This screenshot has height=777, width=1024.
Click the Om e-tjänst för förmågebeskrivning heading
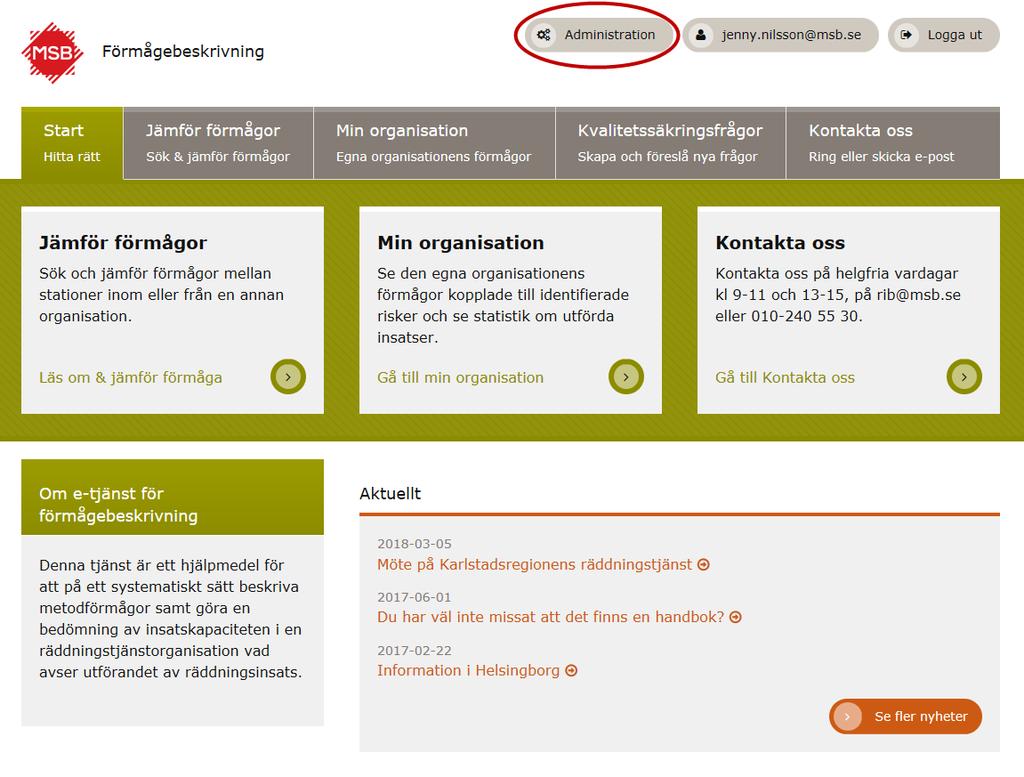(x=118, y=505)
